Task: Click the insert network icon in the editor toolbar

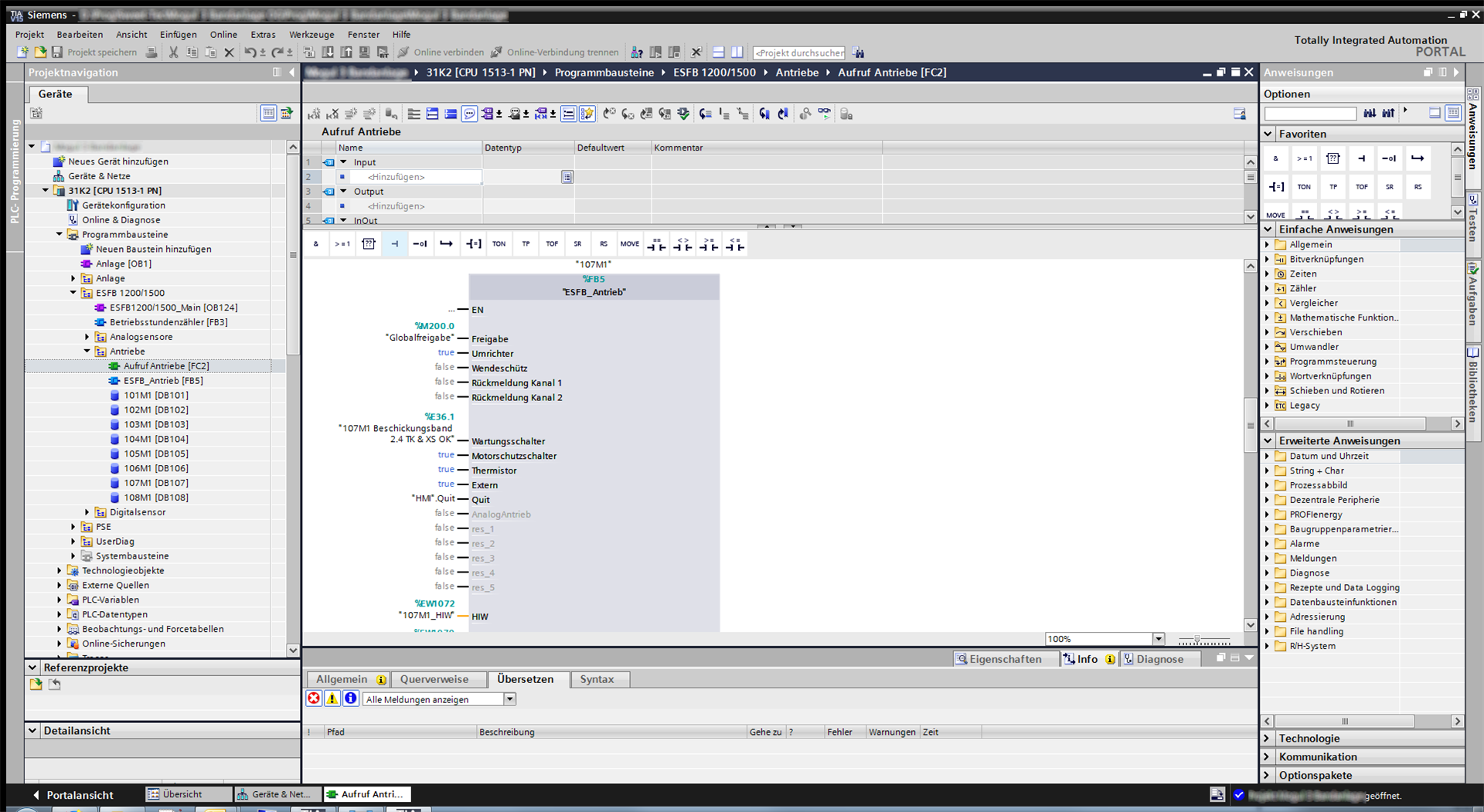Action: click(314, 114)
